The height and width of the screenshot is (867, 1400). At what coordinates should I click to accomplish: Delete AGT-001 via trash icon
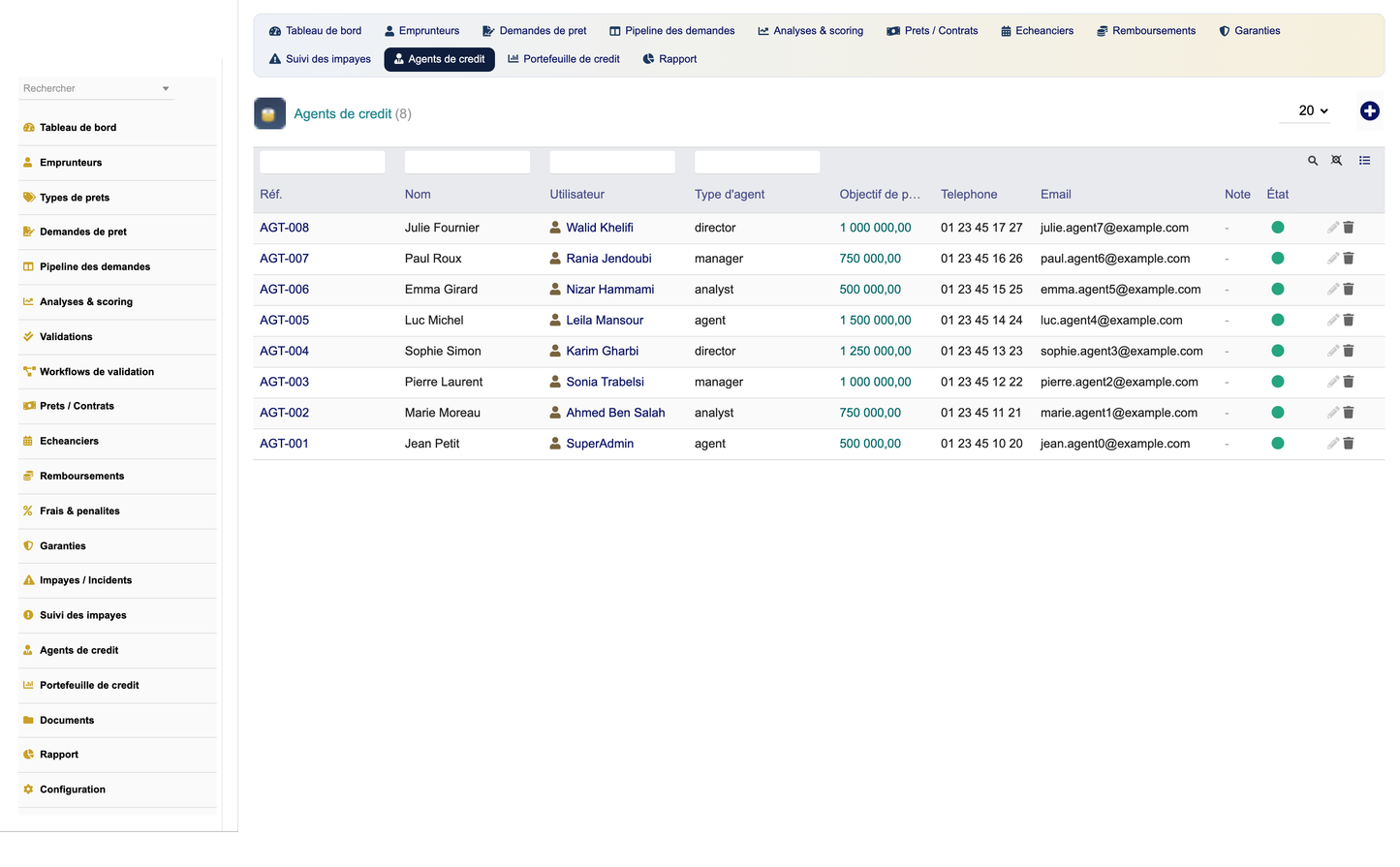[1349, 444]
